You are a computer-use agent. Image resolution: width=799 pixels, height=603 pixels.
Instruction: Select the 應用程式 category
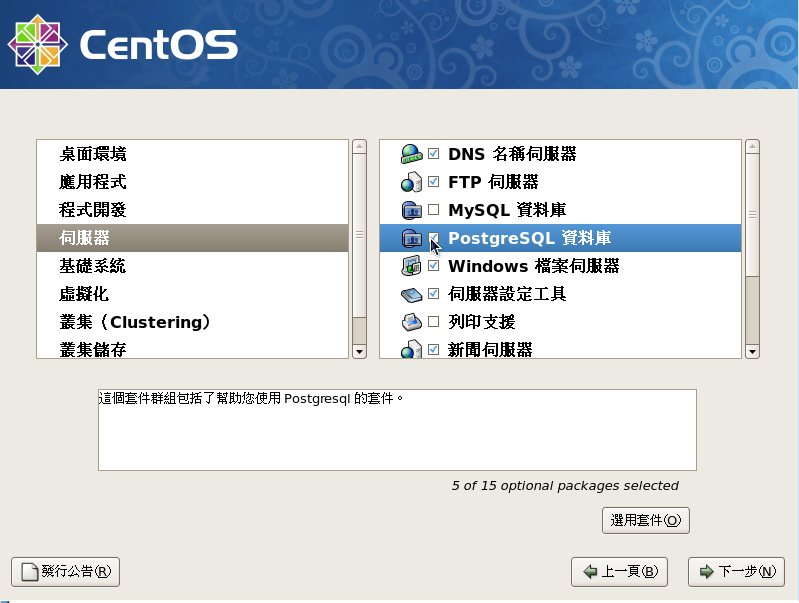click(x=193, y=182)
